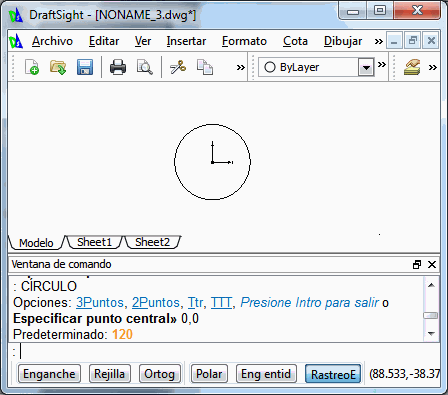448x395 pixels.
Task: Cut selection with scissors icon
Action: coord(178,67)
